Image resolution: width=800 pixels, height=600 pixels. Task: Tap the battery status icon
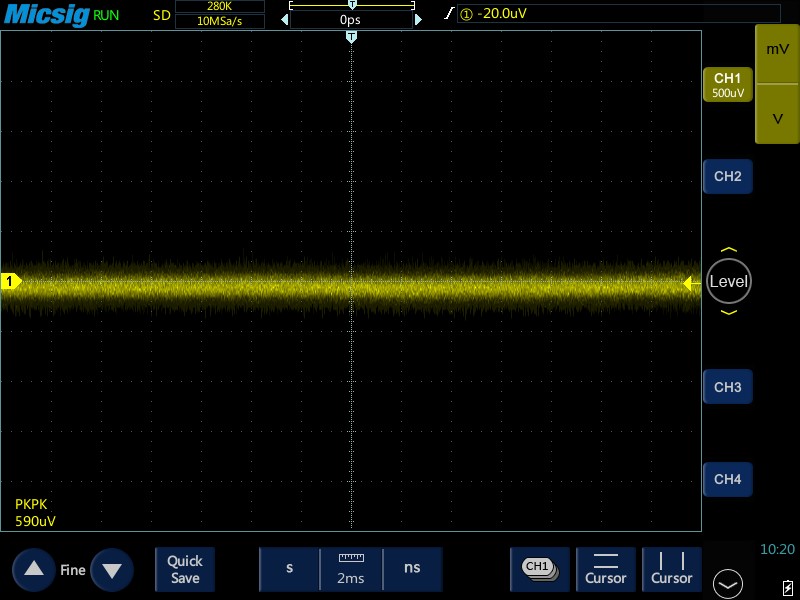click(x=787, y=585)
